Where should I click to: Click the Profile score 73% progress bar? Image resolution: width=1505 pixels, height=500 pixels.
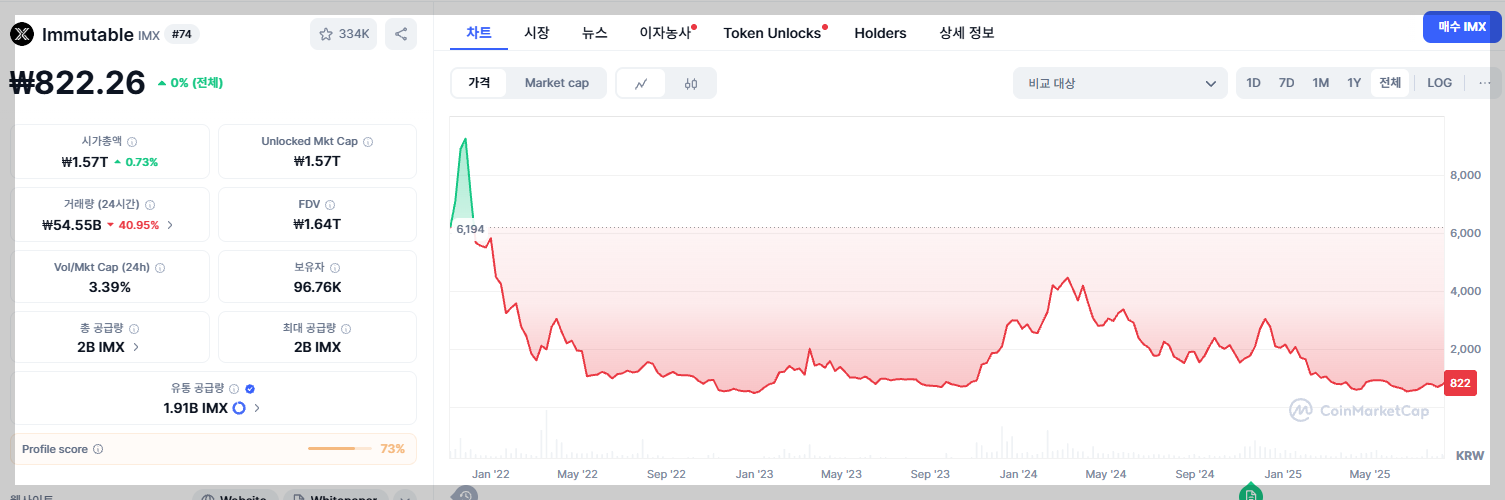tap(340, 449)
